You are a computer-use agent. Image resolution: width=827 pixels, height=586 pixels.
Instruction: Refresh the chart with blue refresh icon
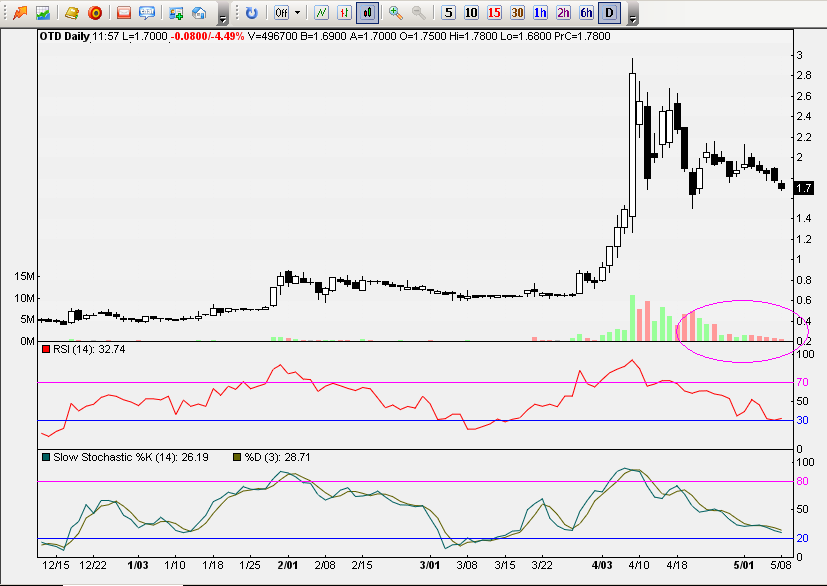[x=252, y=13]
